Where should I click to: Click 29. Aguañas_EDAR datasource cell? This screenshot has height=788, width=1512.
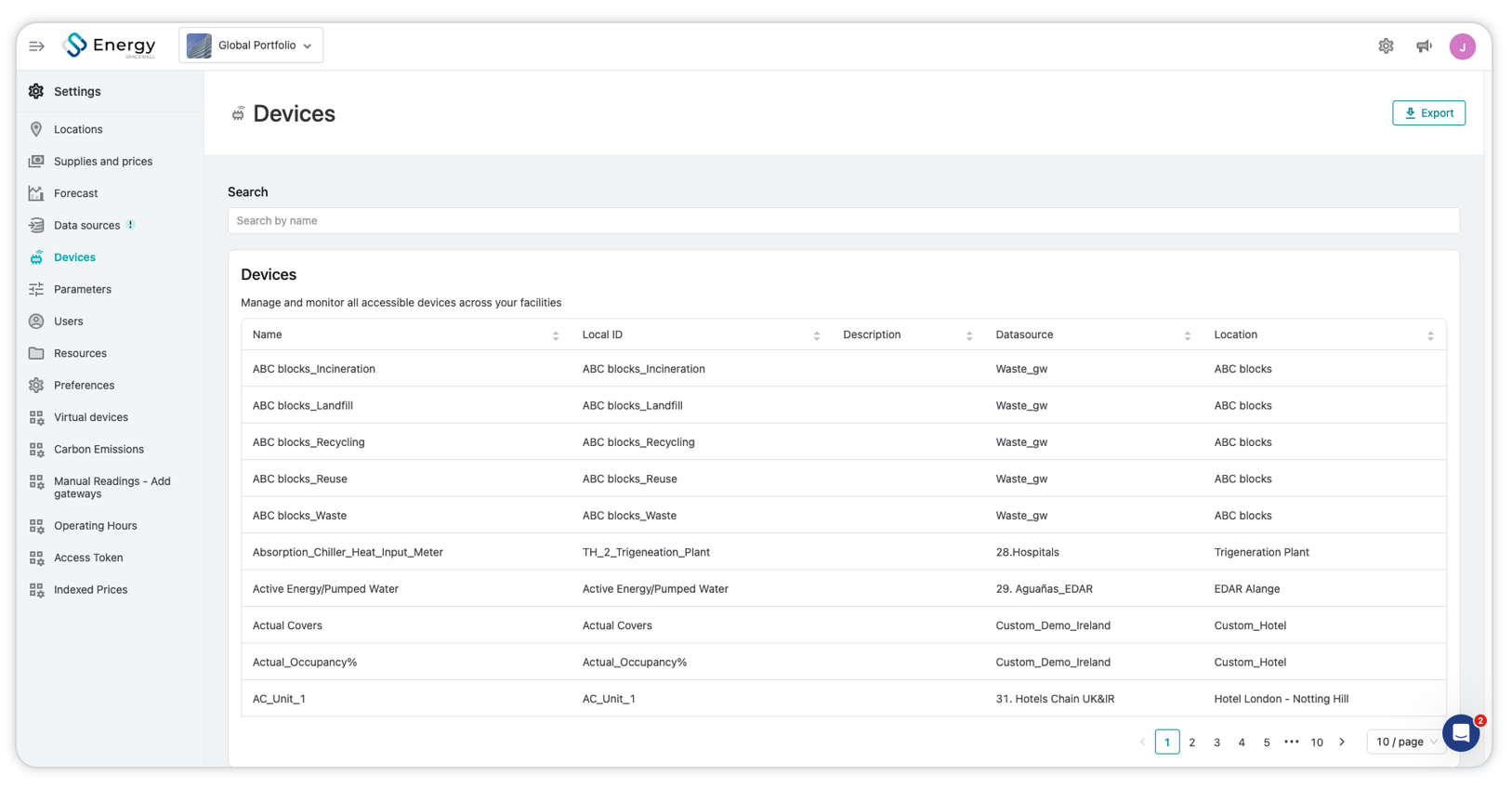1044,589
